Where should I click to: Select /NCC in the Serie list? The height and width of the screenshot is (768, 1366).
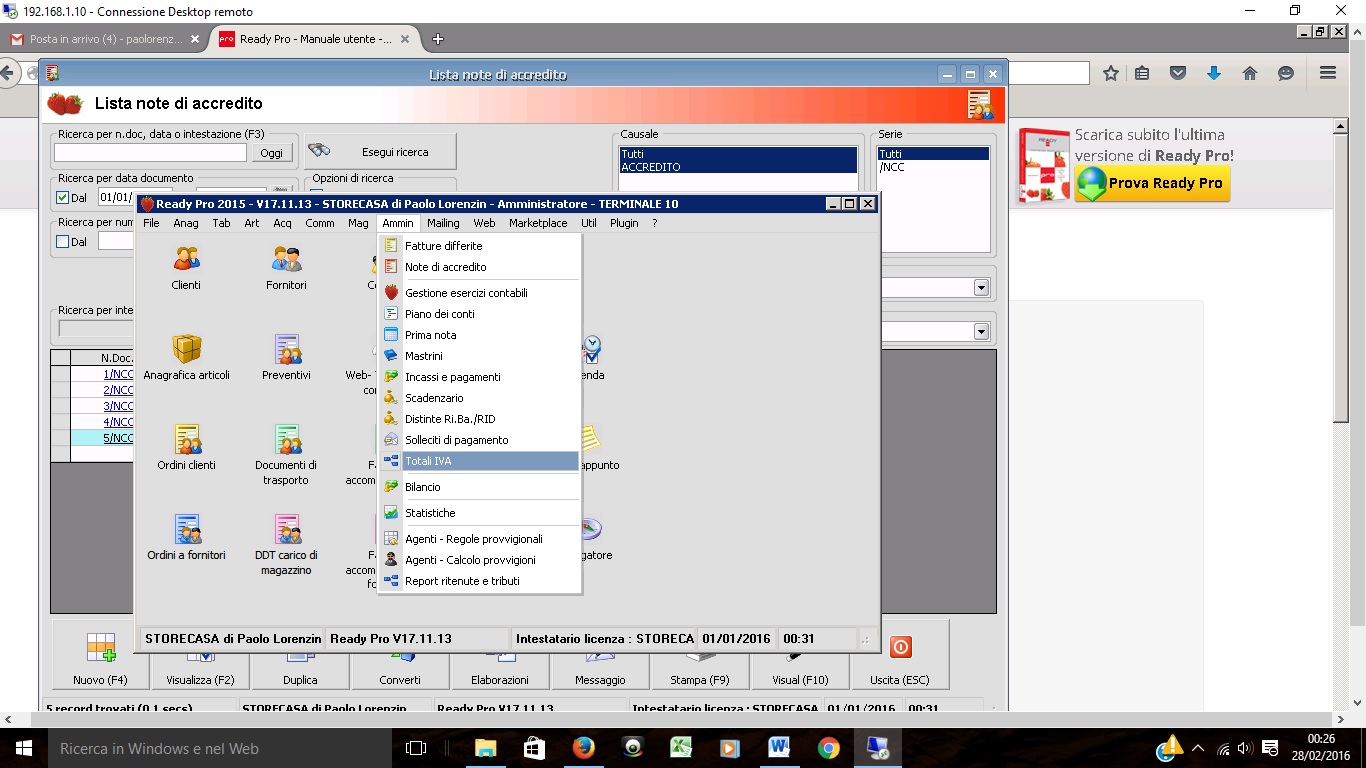pos(933,167)
